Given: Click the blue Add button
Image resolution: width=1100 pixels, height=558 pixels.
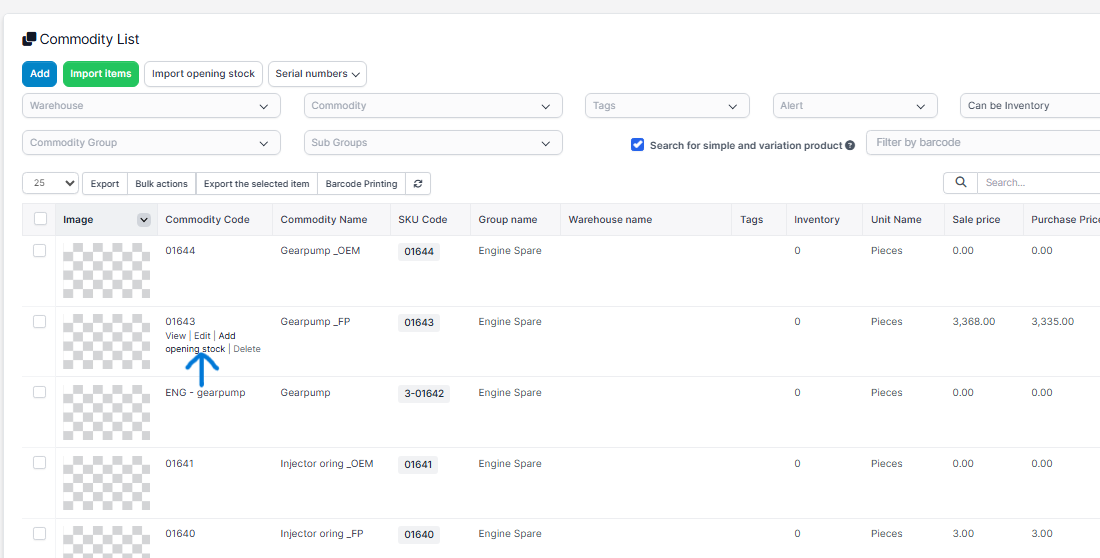Looking at the screenshot, I should (39, 74).
